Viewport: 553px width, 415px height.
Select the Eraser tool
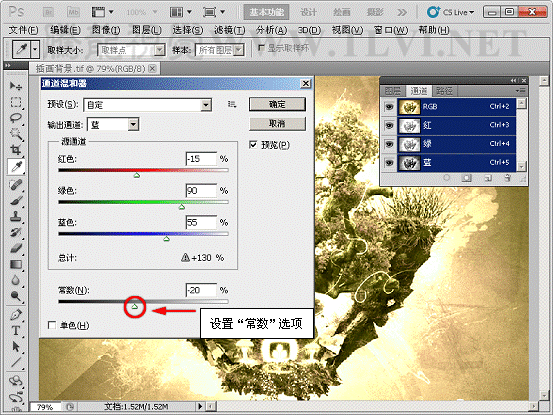coord(16,248)
